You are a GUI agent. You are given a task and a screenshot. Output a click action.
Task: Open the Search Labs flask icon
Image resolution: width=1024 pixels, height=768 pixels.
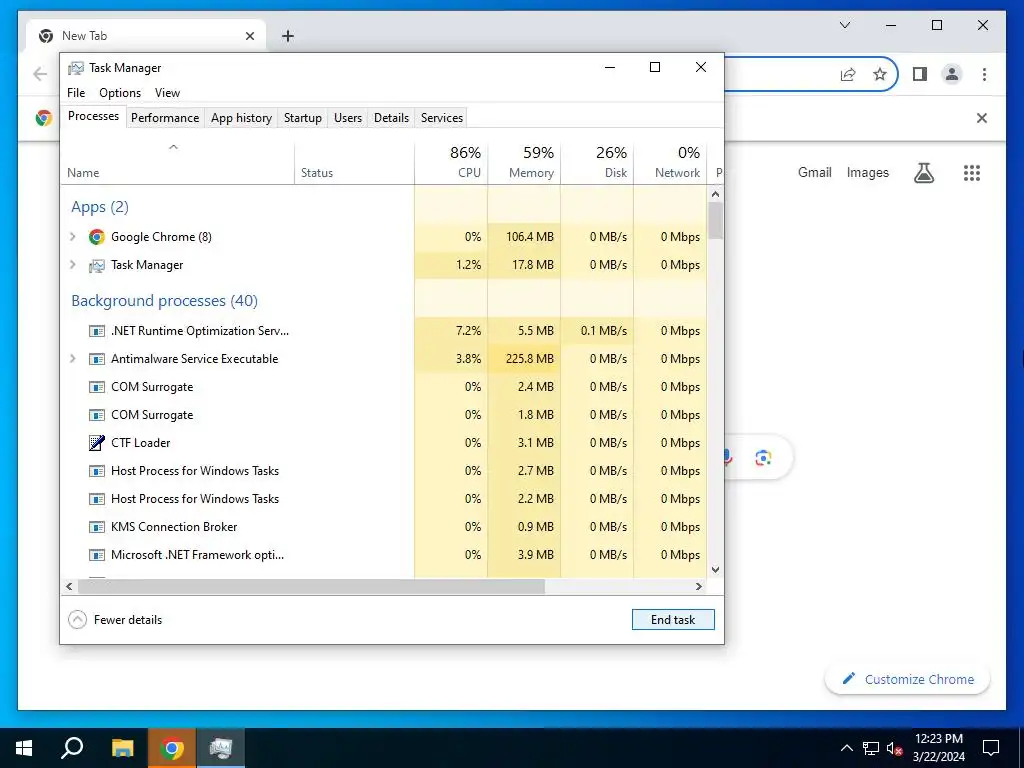pos(923,173)
